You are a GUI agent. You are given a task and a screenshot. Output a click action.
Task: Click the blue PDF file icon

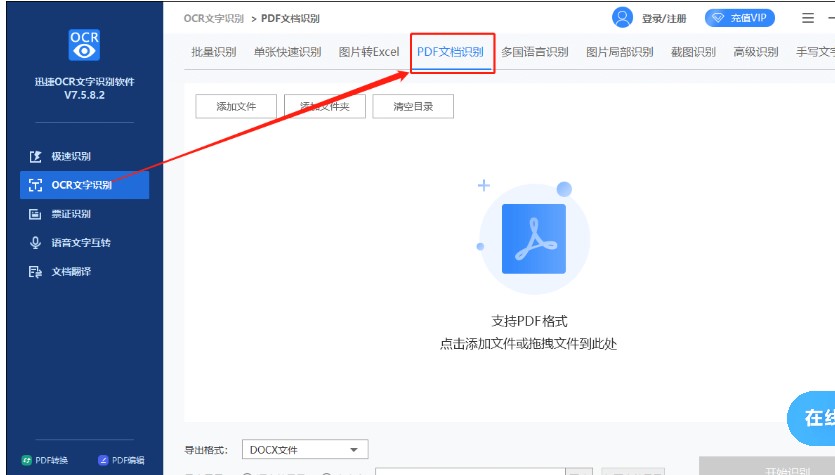coord(534,239)
